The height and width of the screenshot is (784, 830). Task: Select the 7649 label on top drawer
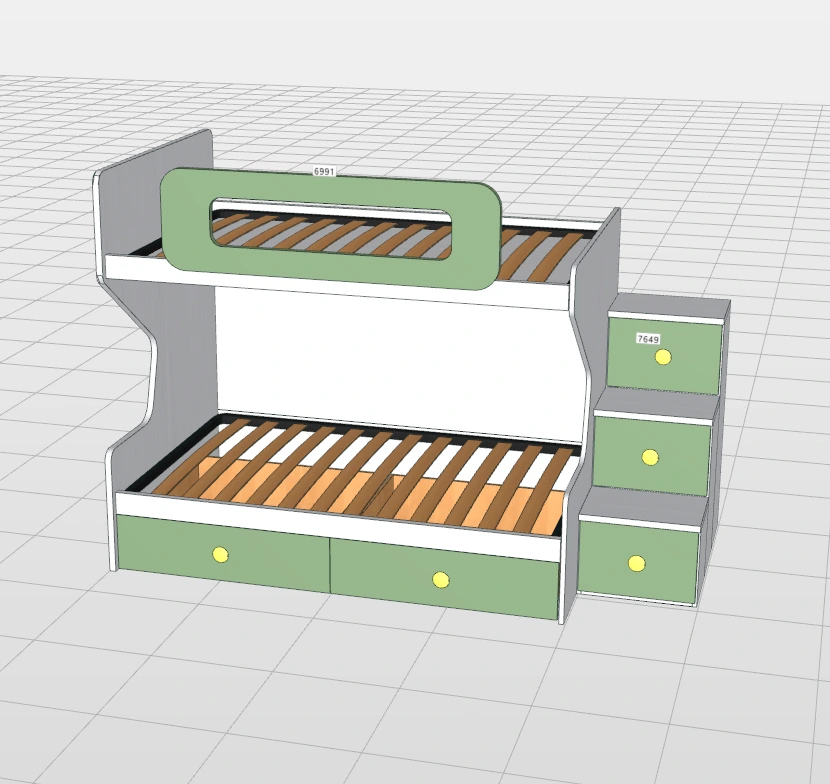(x=648, y=339)
